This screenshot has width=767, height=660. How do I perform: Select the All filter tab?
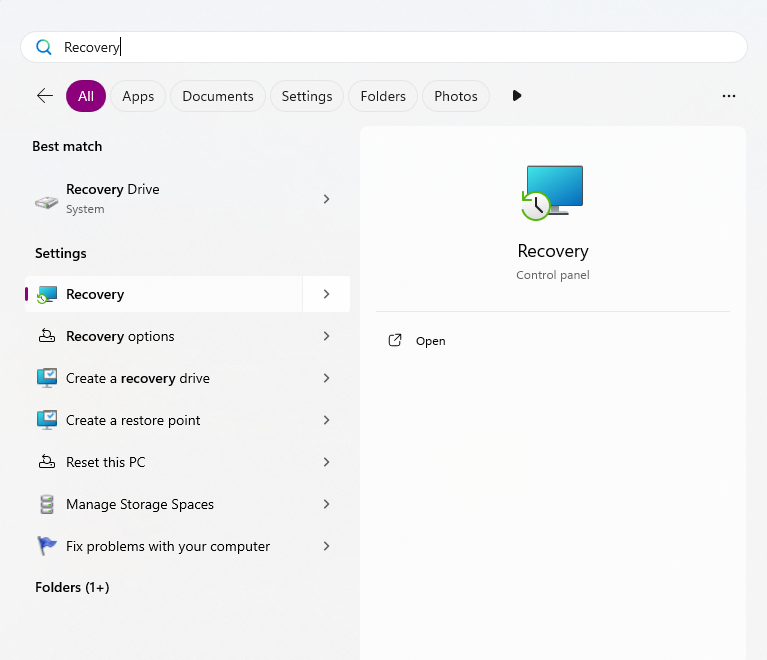pyautogui.click(x=86, y=96)
